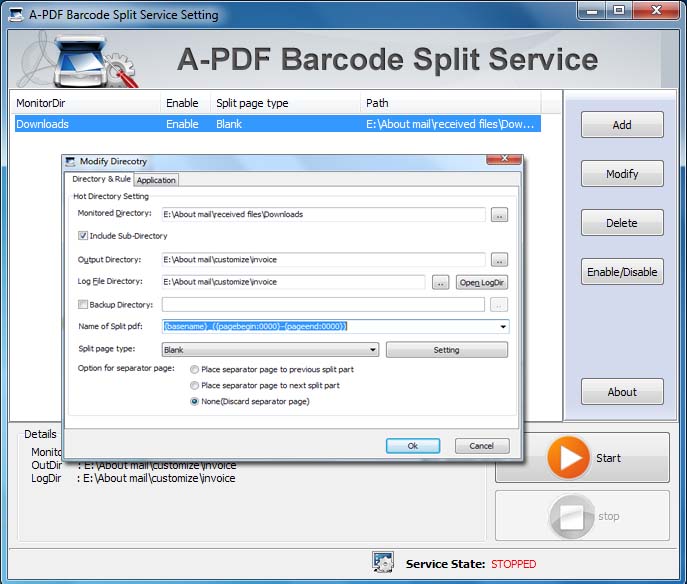Select Place separator page to next split part

194,386
